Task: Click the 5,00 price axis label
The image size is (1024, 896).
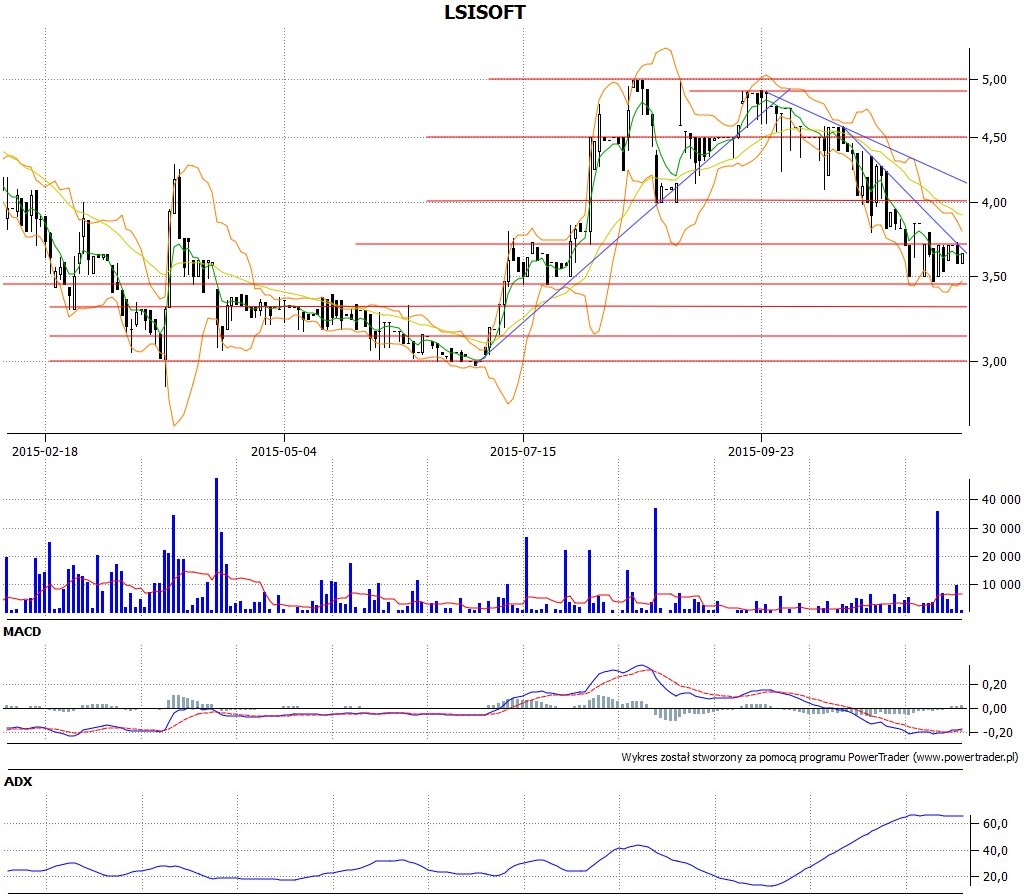Action: coord(994,80)
